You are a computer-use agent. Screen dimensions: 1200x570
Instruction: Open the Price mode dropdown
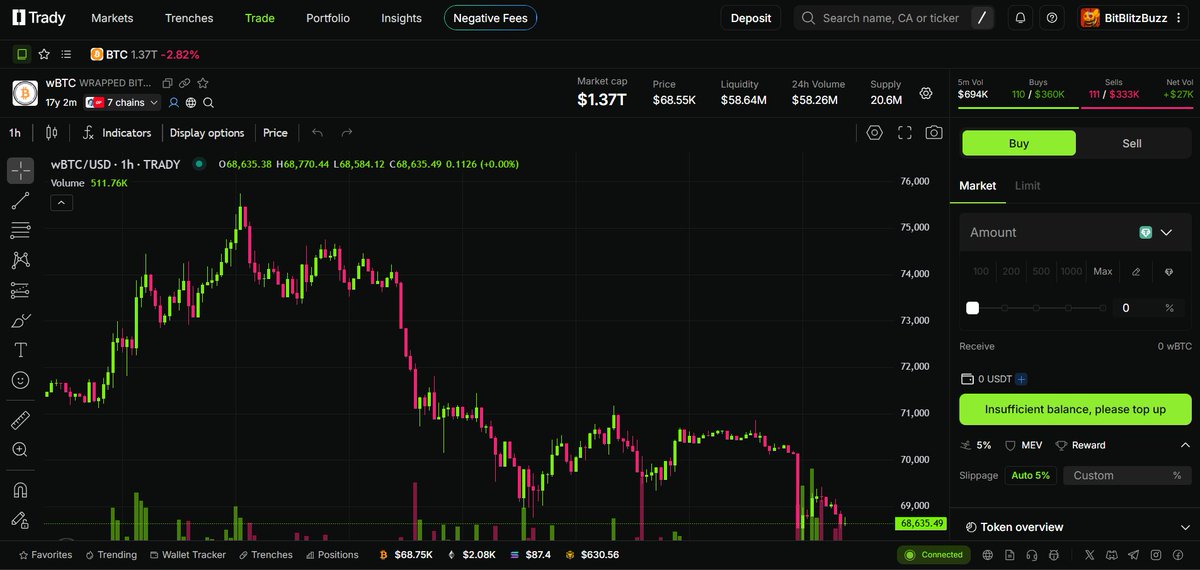coord(275,132)
